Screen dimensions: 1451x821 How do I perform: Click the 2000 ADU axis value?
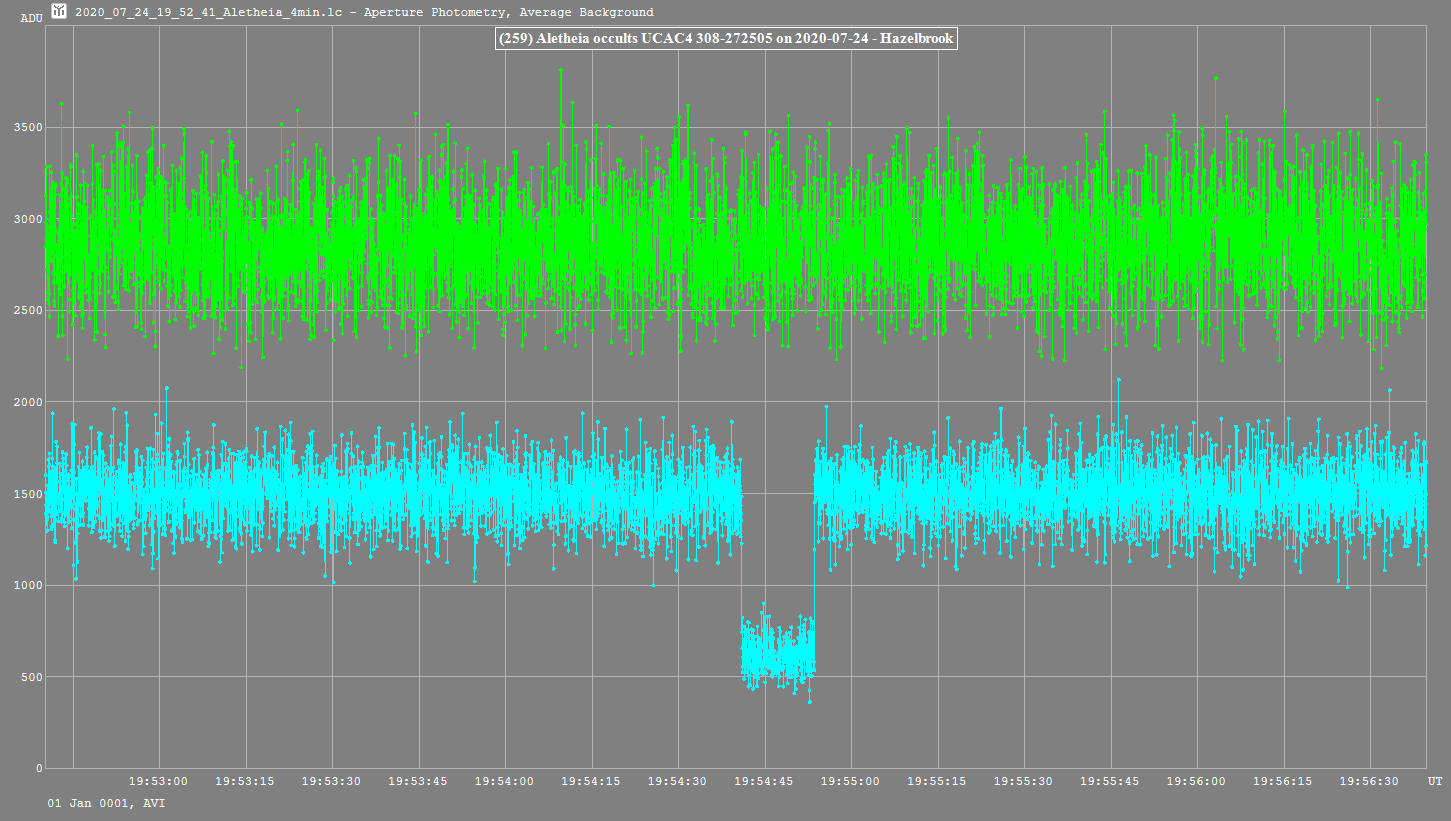pyautogui.click(x=27, y=402)
